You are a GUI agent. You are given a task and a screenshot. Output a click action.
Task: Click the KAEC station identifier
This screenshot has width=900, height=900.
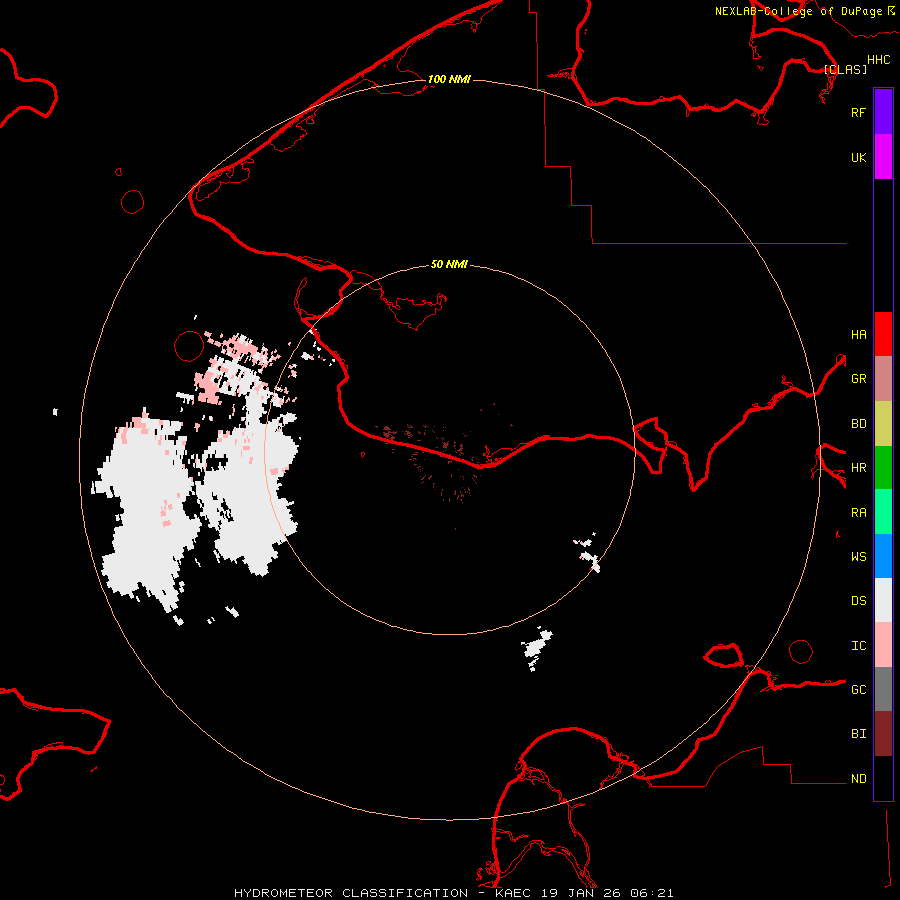tap(514, 893)
